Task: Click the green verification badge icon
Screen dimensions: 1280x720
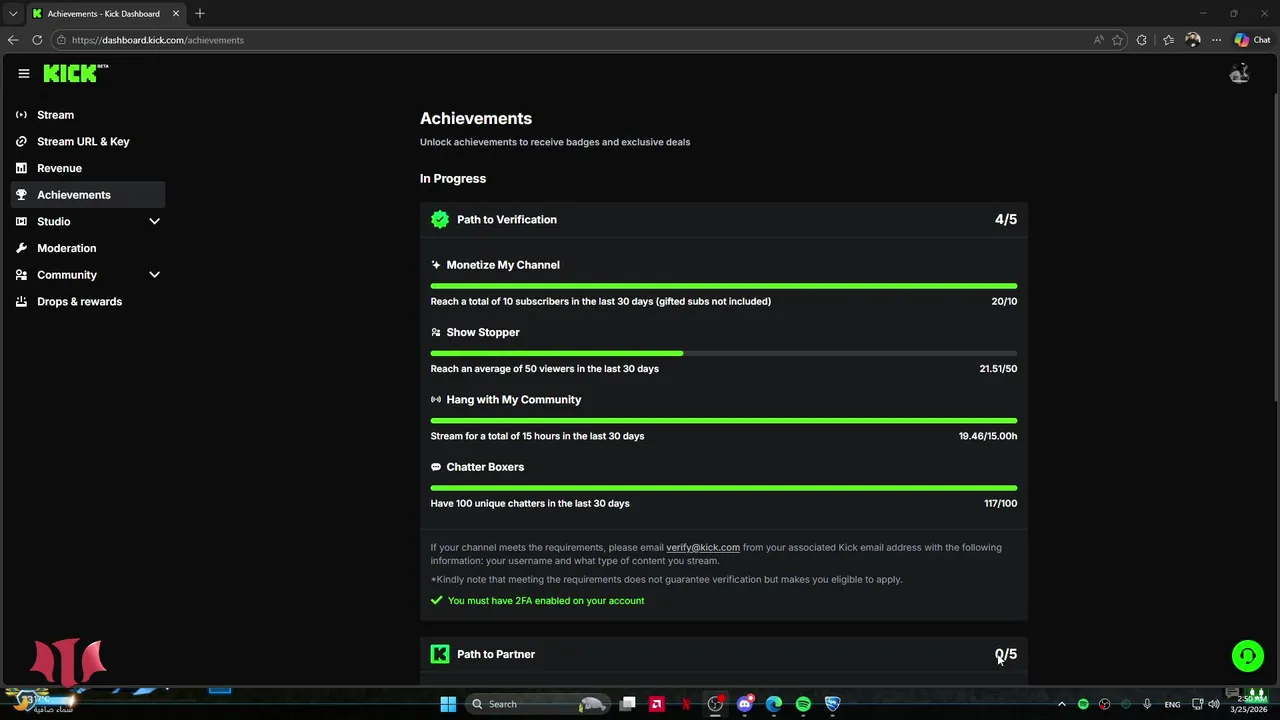Action: tap(440, 220)
